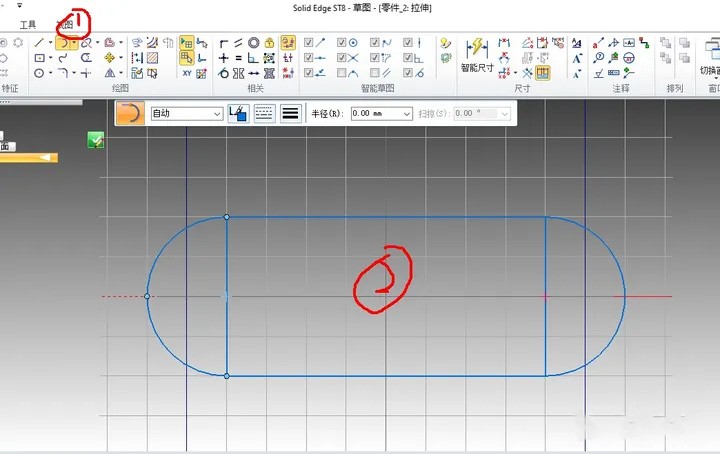This screenshot has width=720, height=454.
Task: Select the Line drawing tool
Action: pos(39,43)
